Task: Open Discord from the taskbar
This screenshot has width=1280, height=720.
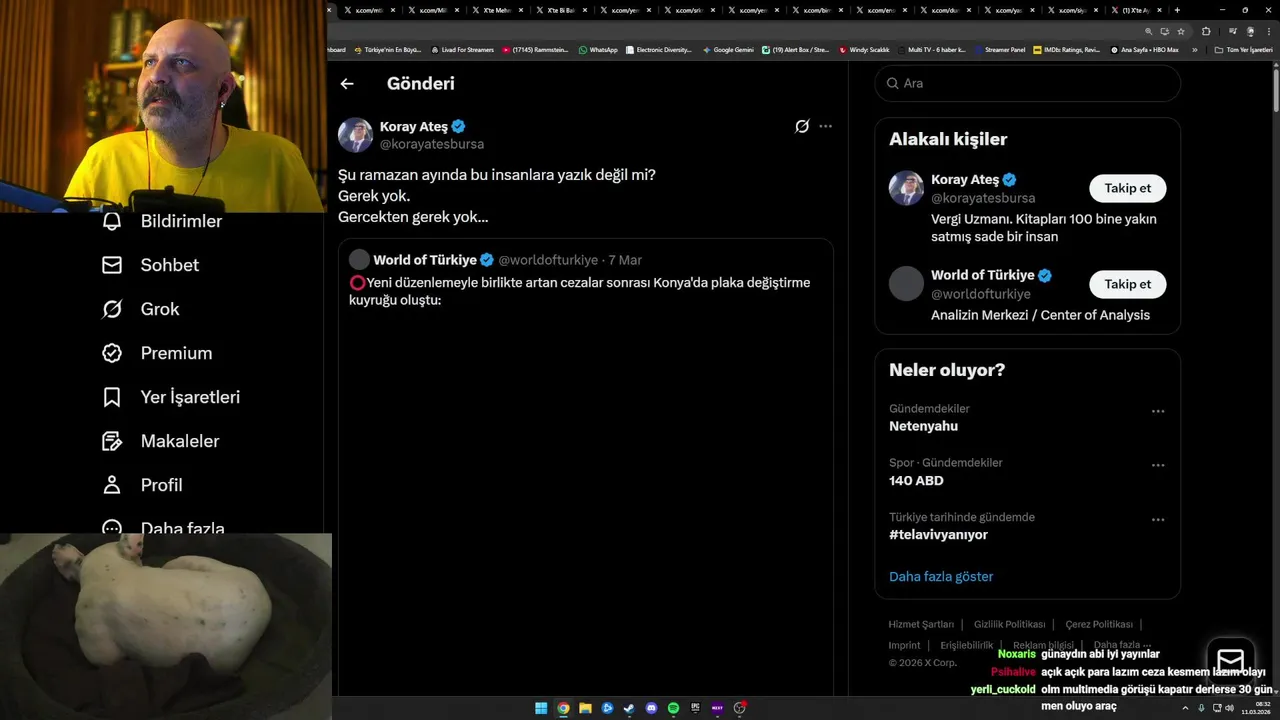Action: (x=651, y=708)
